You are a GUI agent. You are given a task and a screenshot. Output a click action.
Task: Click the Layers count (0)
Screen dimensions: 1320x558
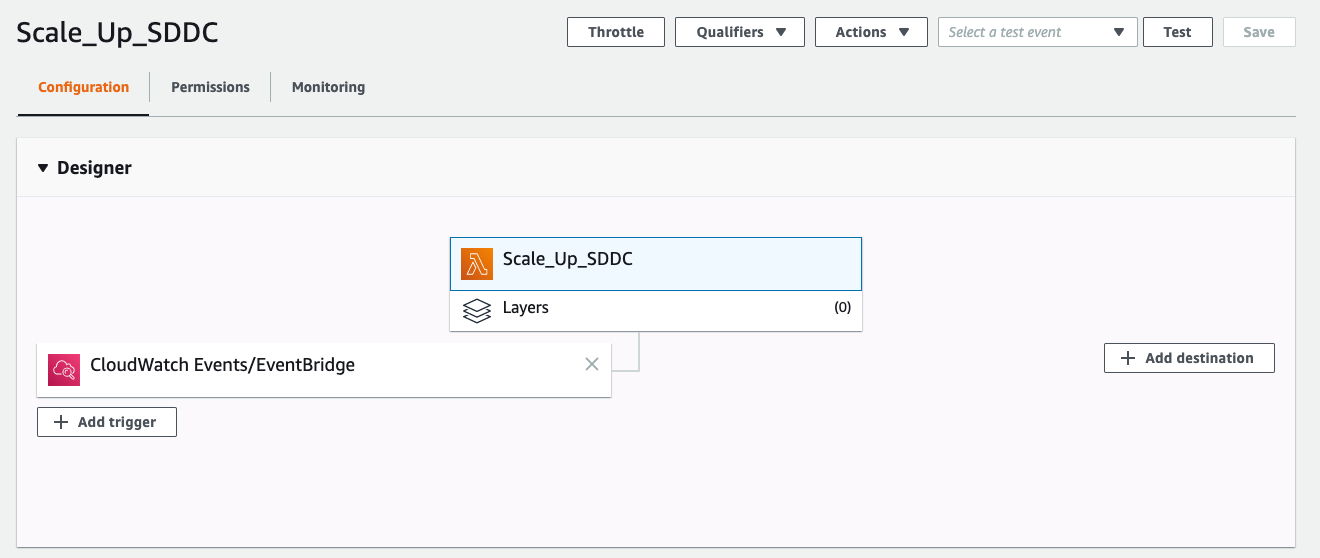[x=842, y=308]
